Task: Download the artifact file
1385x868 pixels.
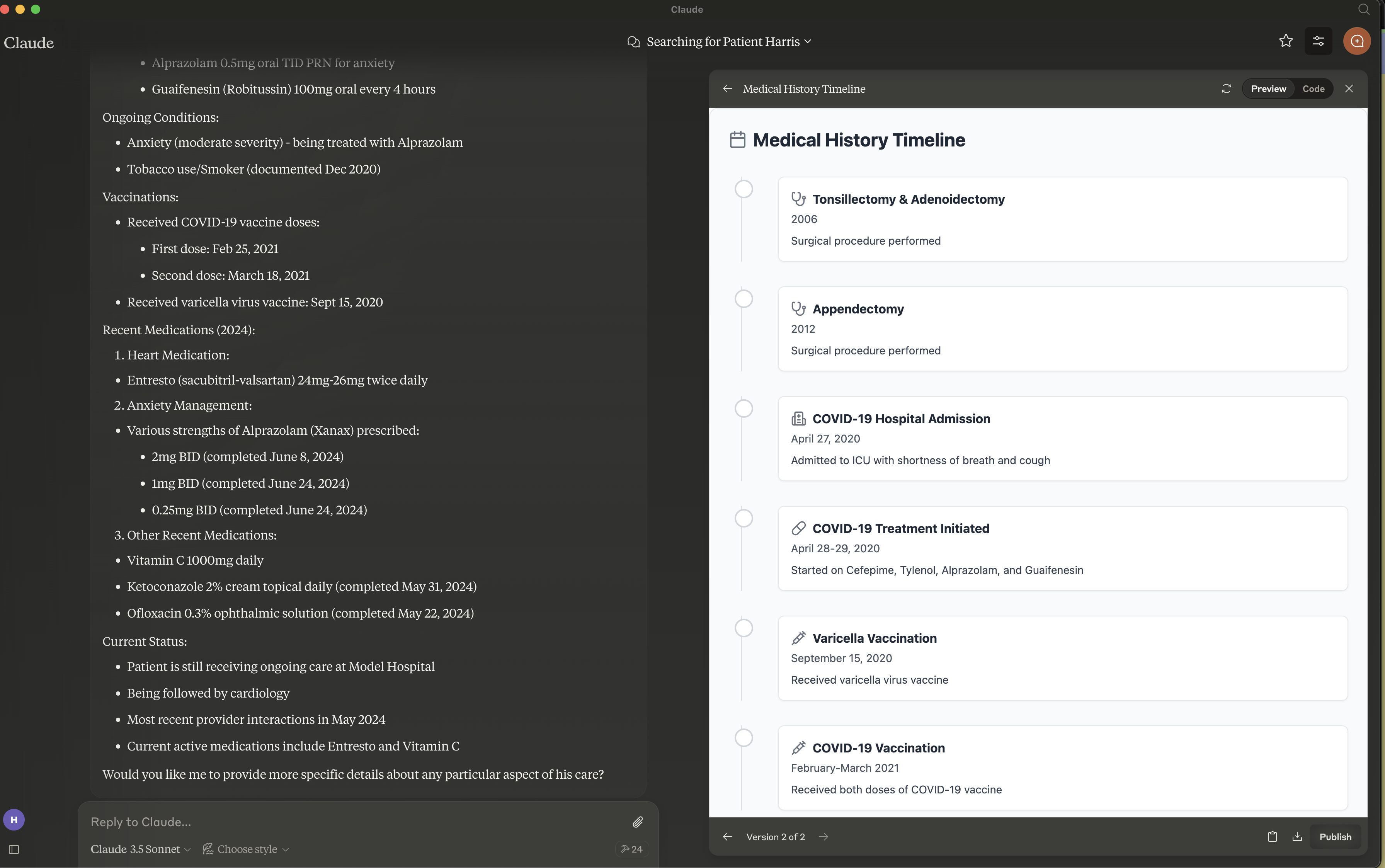Action: tap(1297, 837)
